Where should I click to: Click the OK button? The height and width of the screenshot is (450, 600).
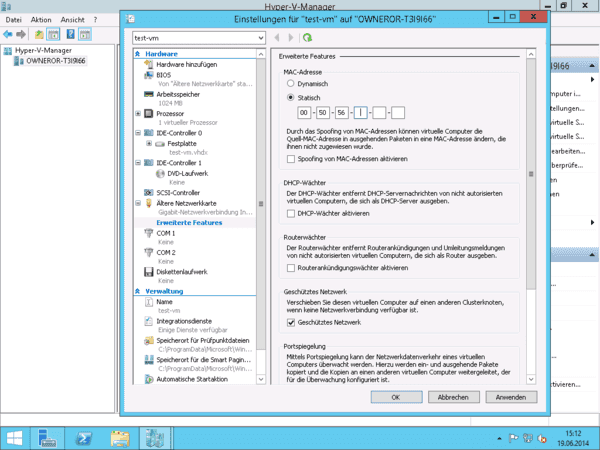pyautogui.click(x=396, y=397)
